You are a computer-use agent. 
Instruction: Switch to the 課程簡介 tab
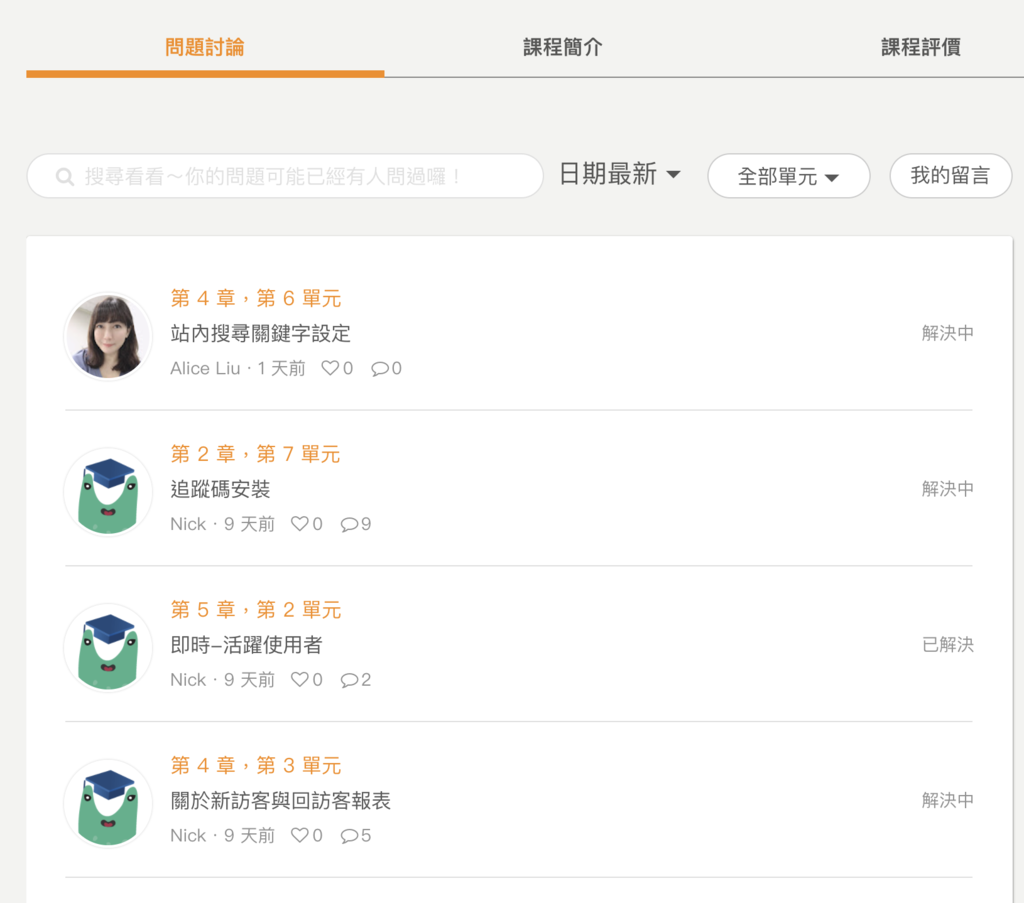click(563, 47)
